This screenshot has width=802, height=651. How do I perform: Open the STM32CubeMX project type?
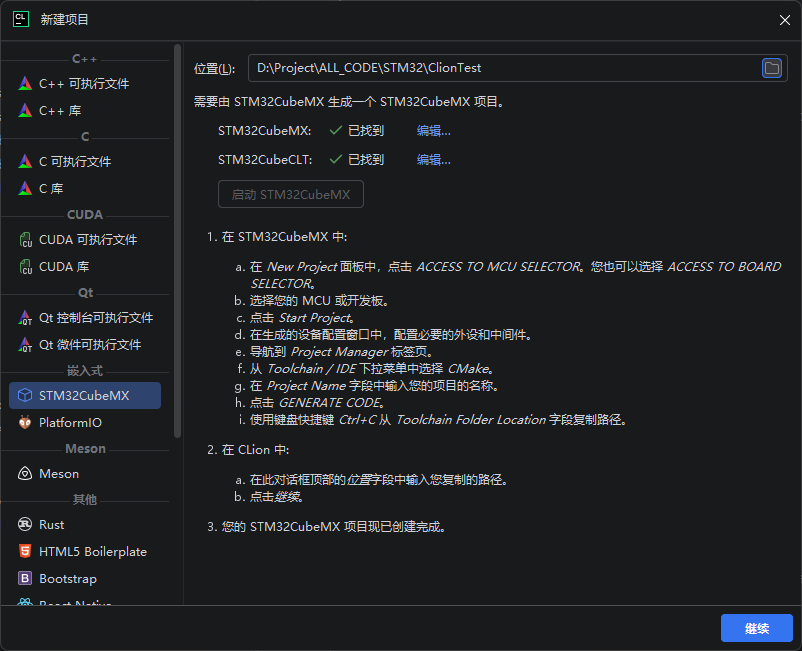pos(84,396)
